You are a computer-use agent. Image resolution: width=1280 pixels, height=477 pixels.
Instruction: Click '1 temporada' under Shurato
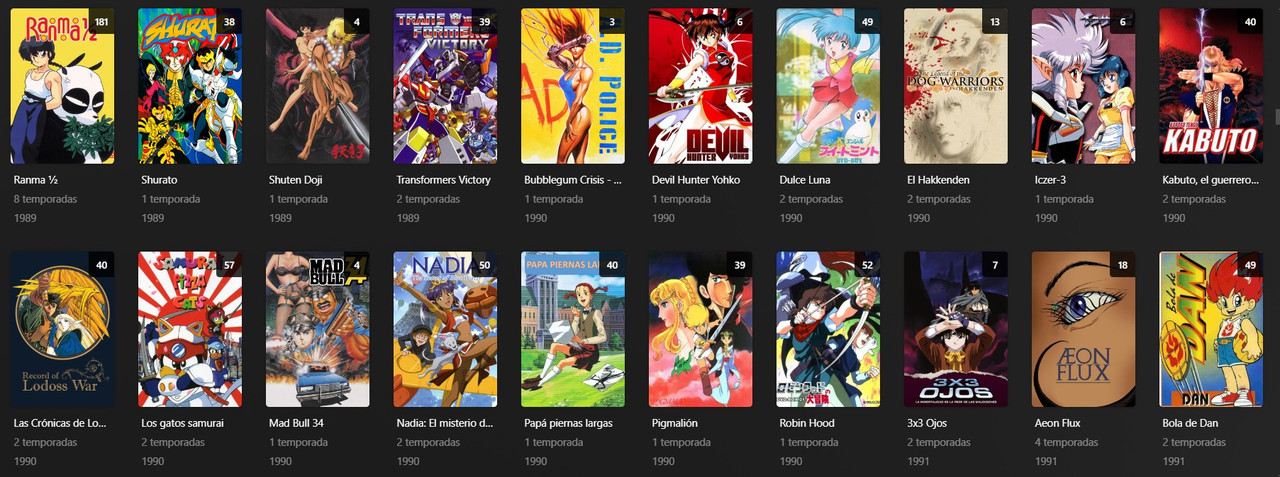(x=171, y=199)
